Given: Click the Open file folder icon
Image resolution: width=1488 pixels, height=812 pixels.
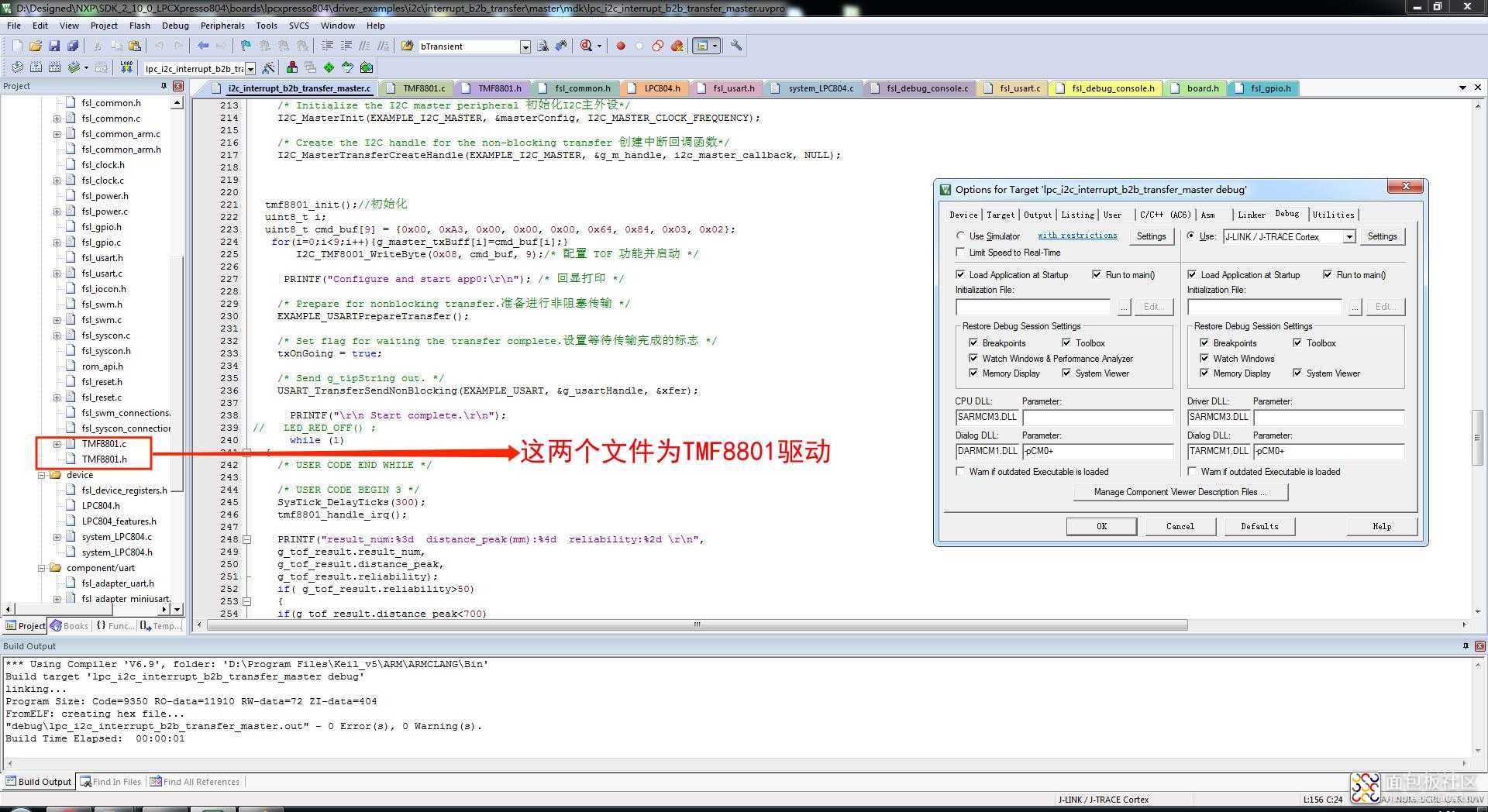Looking at the screenshot, I should pos(36,46).
